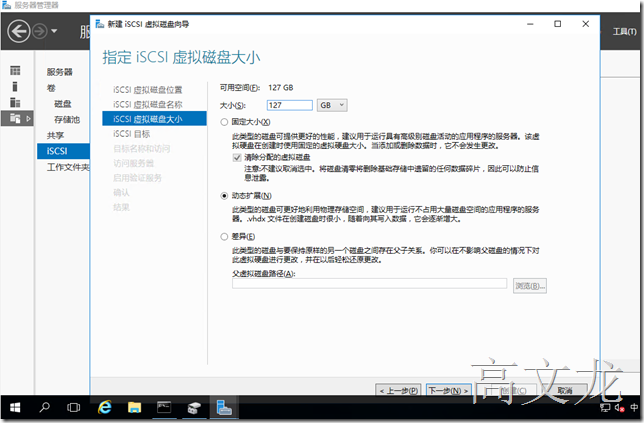Select the 动态扩展 radio button
This screenshot has width=644, height=423.
click(224, 196)
